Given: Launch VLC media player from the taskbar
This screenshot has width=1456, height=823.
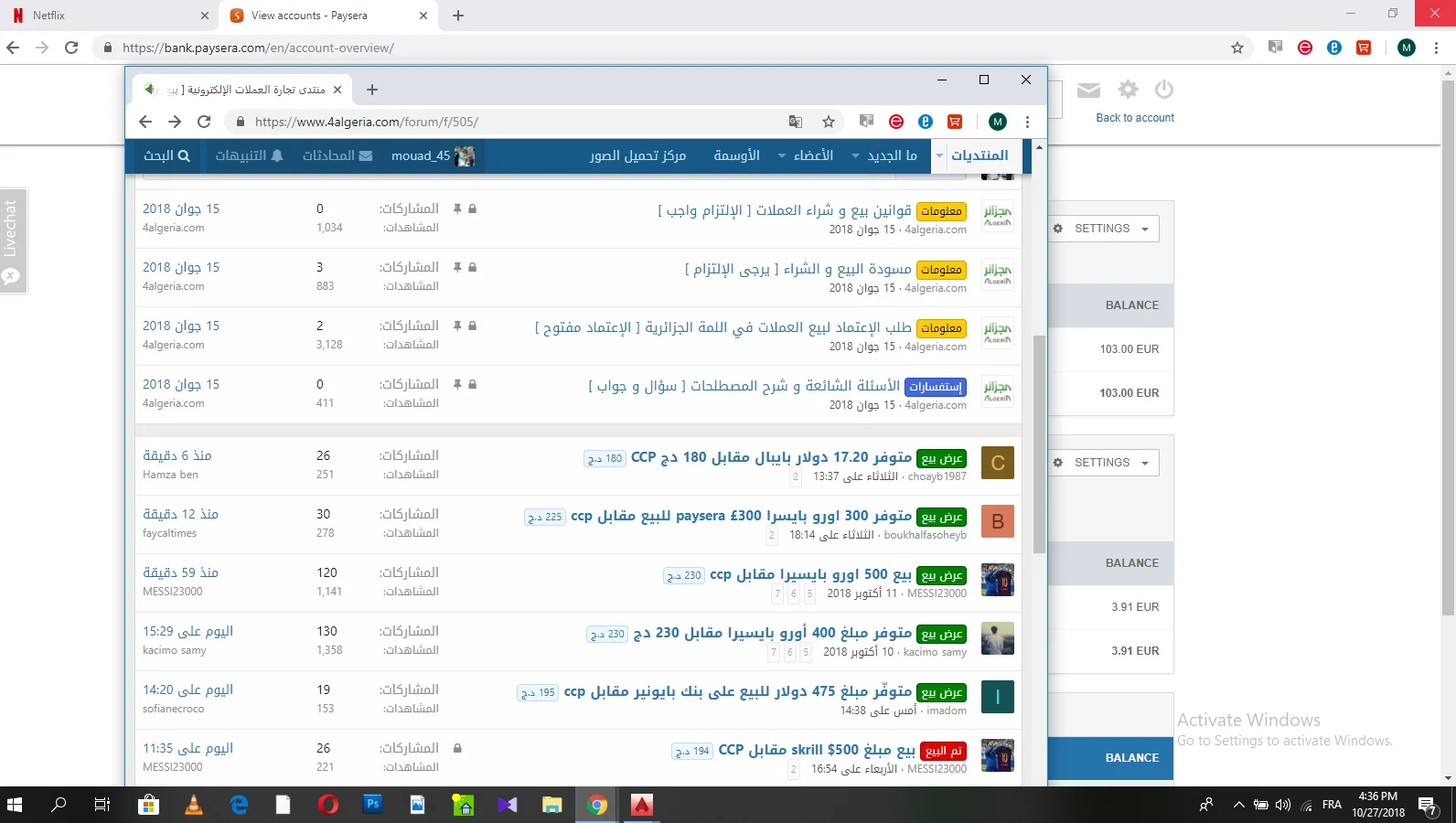Looking at the screenshot, I should pyautogui.click(x=194, y=805).
